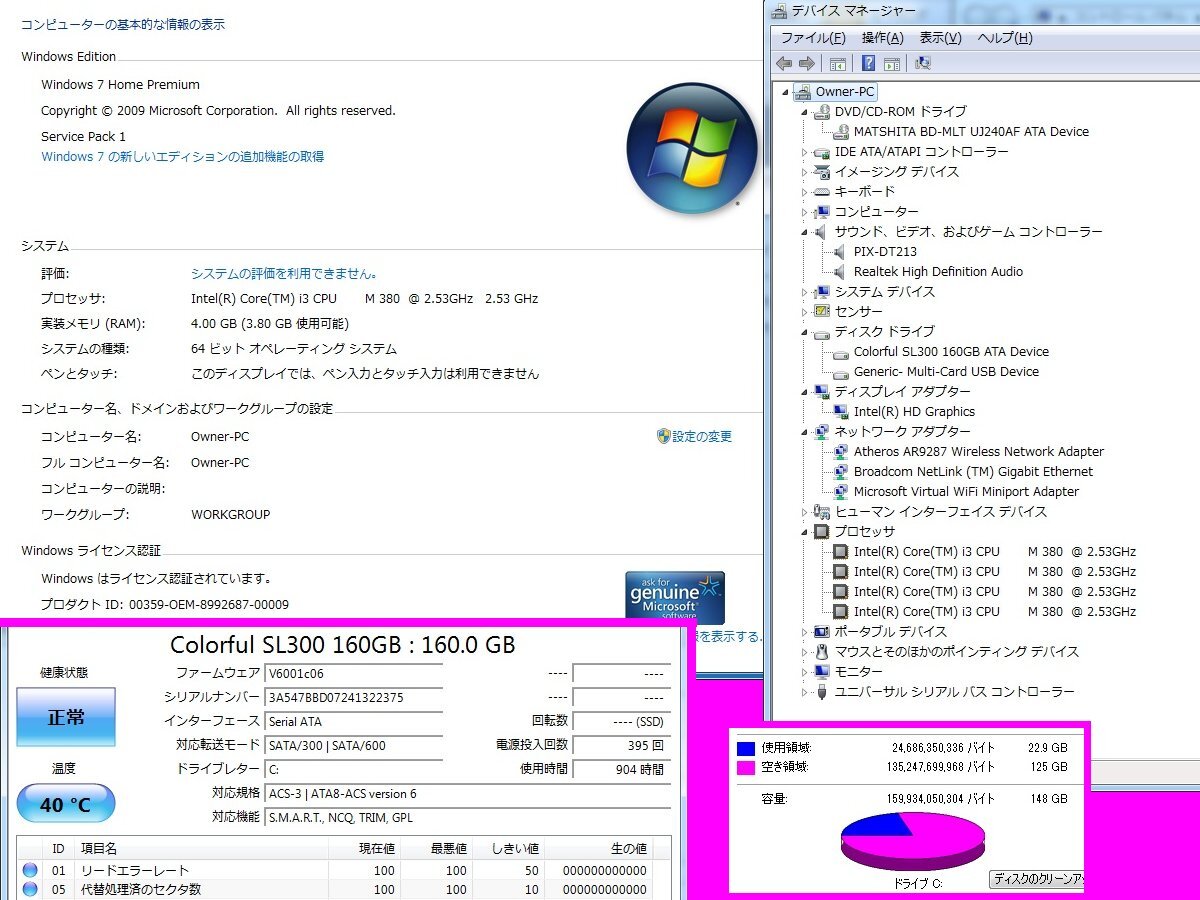Click the システムの評価を利用できません link
The image size is (1200, 900).
pyautogui.click(x=284, y=273)
